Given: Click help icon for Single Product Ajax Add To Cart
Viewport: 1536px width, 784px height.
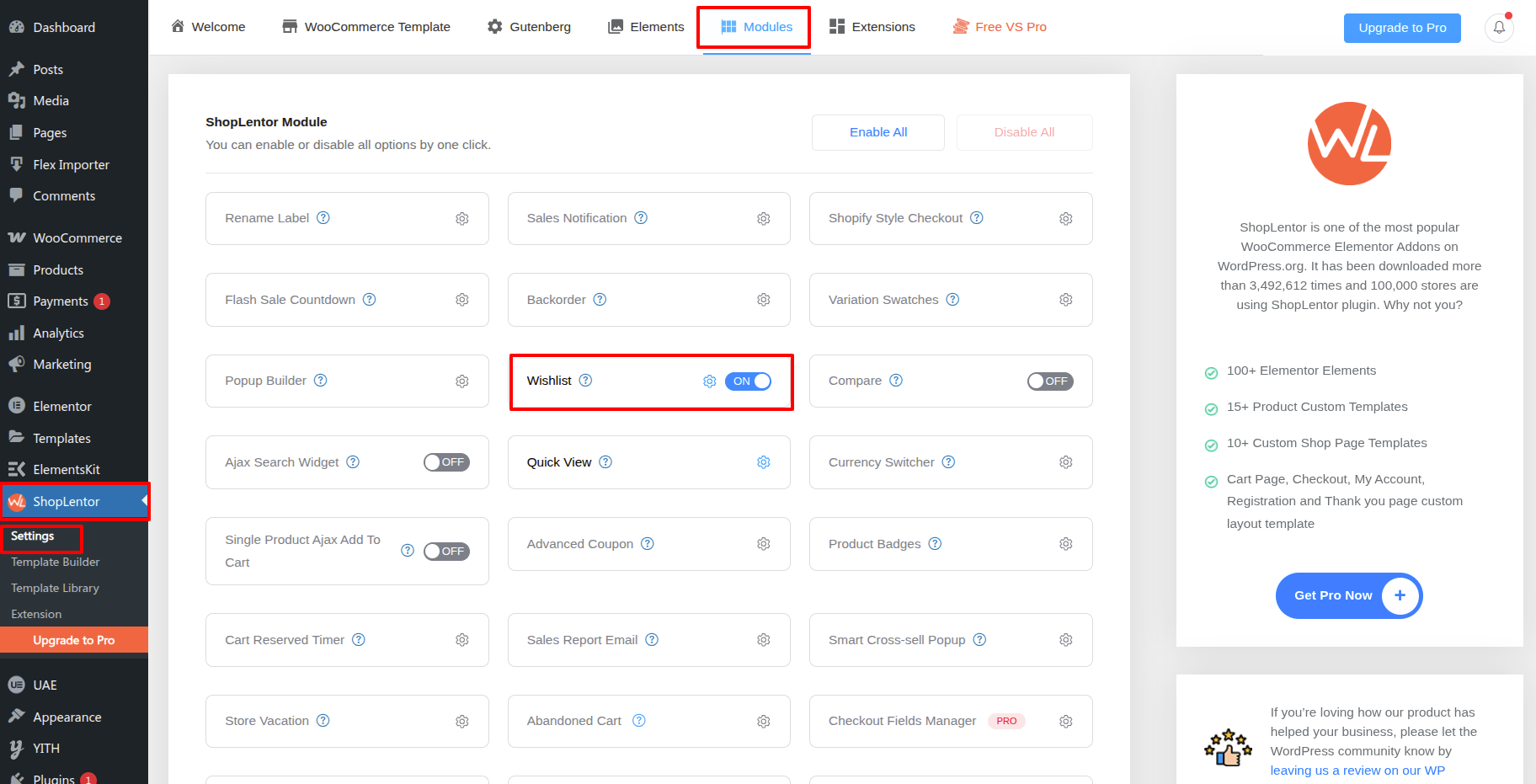Looking at the screenshot, I should tap(408, 551).
